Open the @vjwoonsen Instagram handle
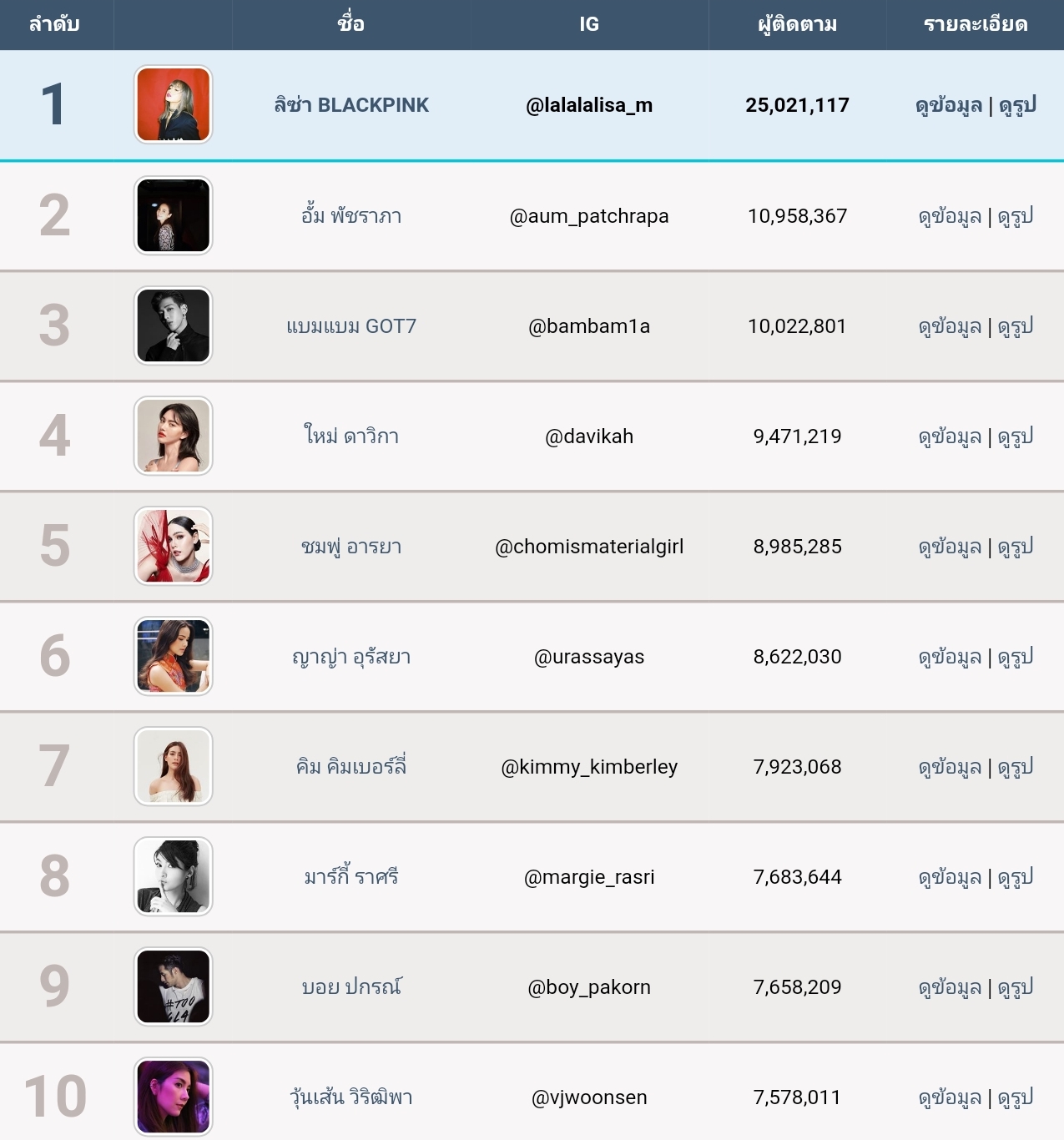This screenshot has width=1064, height=1140. tap(589, 1097)
